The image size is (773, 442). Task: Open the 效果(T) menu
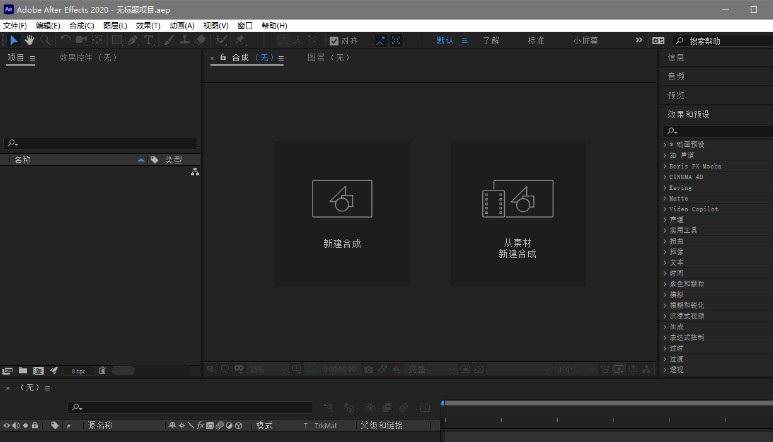[x=148, y=25]
